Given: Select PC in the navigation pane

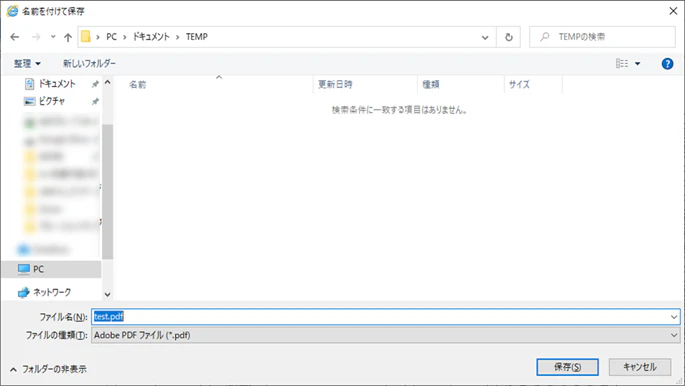Looking at the screenshot, I should pyautogui.click(x=52, y=269).
